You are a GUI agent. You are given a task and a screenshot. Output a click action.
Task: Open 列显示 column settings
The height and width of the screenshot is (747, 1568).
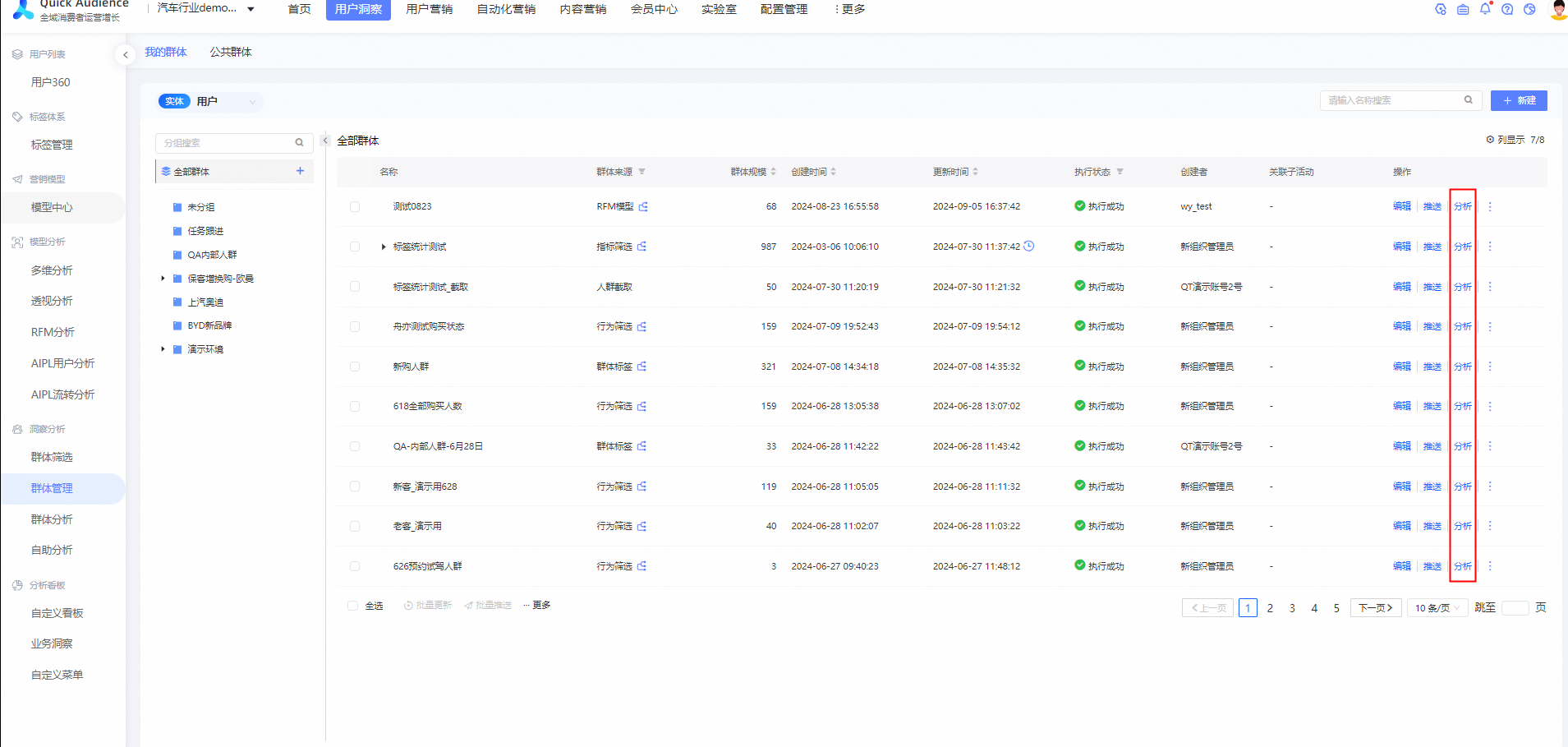[x=1515, y=140]
